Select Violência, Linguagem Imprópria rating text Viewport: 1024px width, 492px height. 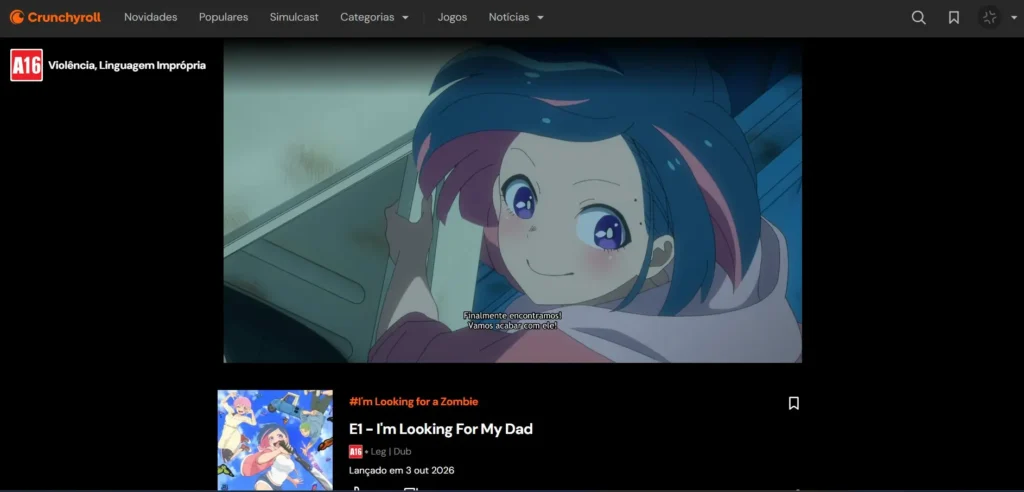point(127,65)
